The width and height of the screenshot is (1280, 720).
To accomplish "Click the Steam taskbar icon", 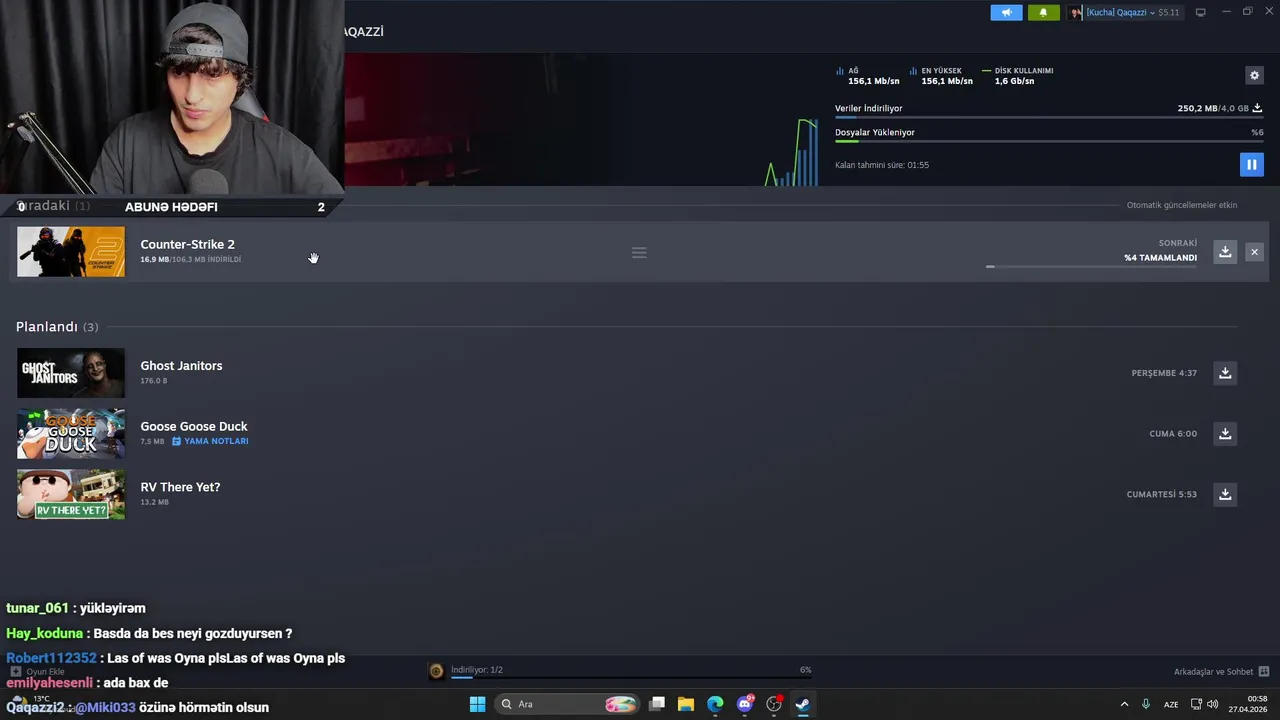I will [803, 704].
